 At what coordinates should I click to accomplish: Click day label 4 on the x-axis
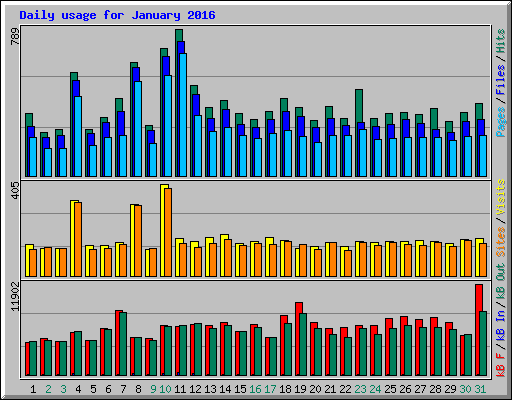78,389
